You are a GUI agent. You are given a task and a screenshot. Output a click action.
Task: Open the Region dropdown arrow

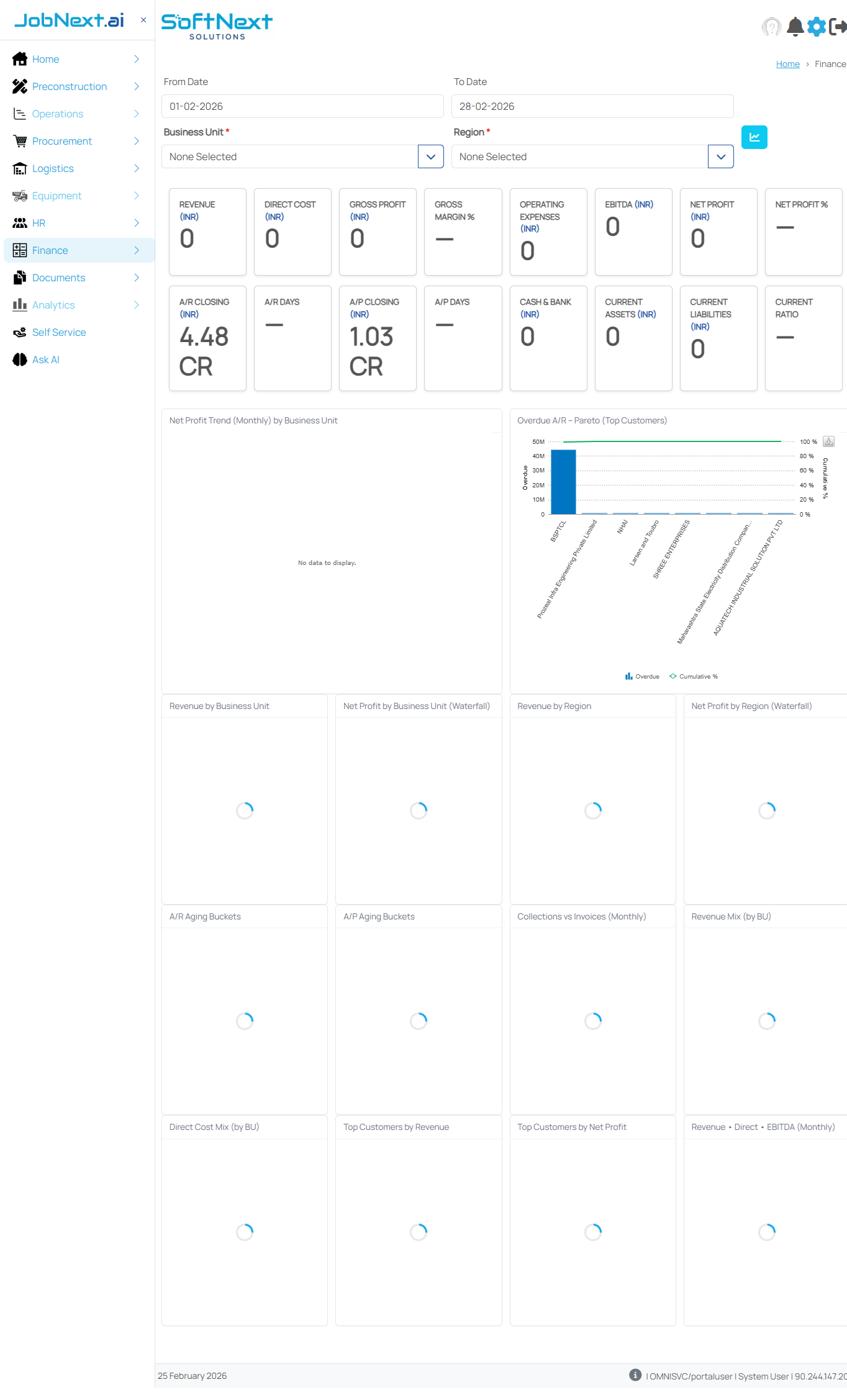point(721,156)
